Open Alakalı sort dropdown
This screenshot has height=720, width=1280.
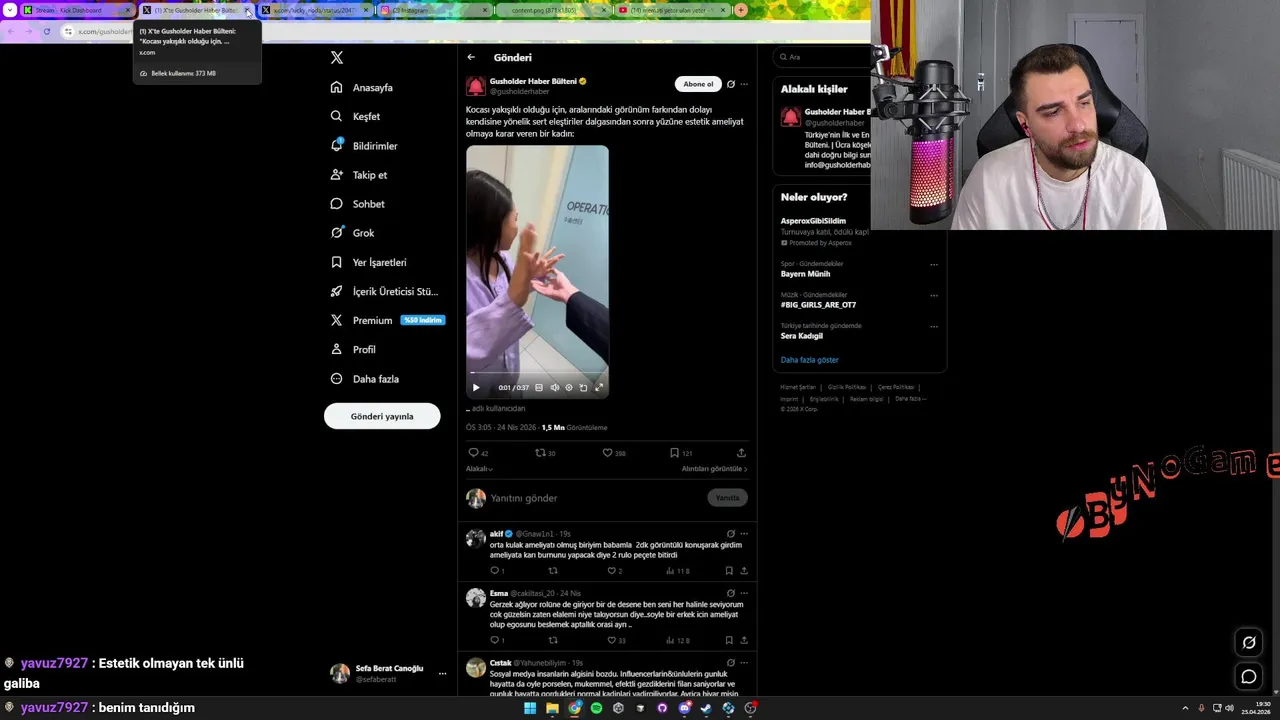[479, 469]
